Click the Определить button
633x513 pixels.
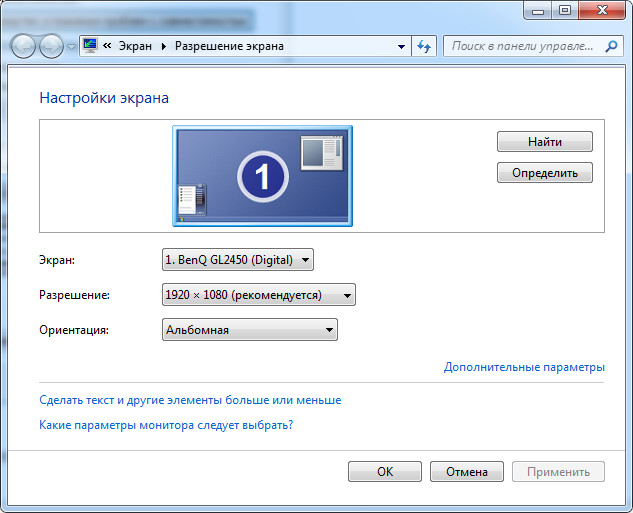click(x=545, y=173)
